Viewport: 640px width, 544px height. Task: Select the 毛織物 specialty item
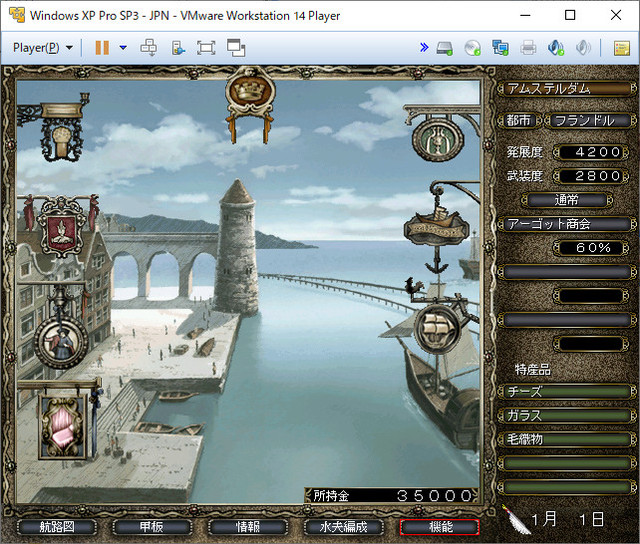[x=567, y=440]
